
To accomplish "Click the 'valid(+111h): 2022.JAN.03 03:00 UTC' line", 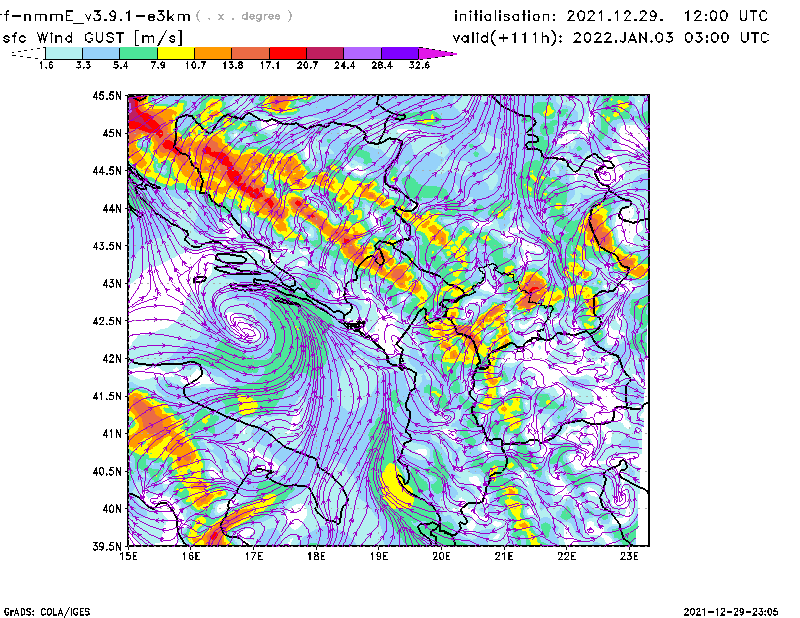I will pos(611,37).
